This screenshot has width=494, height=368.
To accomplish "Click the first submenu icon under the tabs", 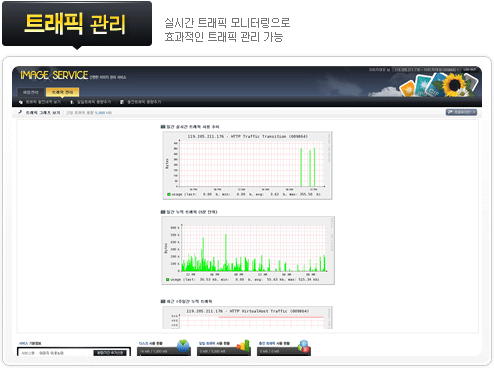I will pos(21,102).
